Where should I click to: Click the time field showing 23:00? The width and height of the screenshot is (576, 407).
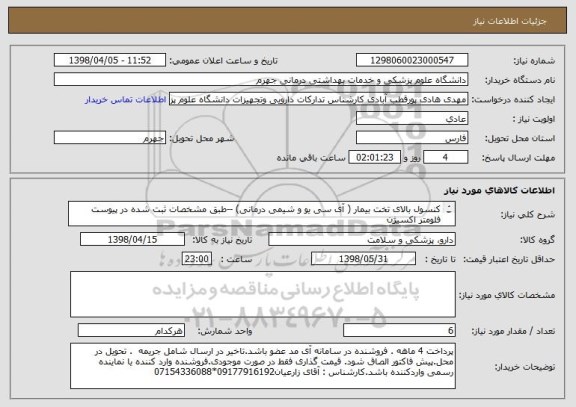click(x=197, y=259)
